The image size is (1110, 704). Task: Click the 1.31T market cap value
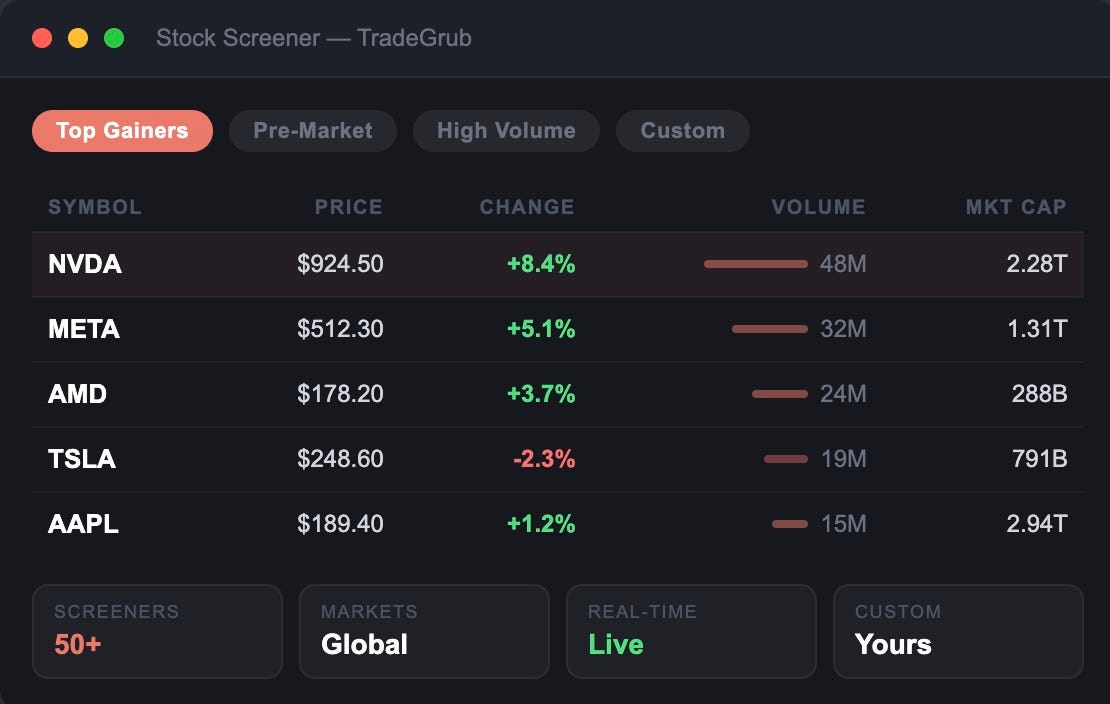tap(1036, 329)
